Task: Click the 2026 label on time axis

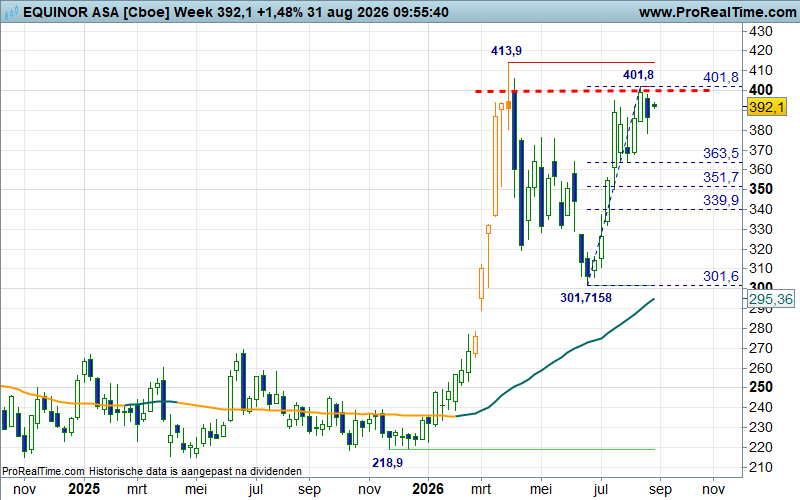Action: pos(428,489)
